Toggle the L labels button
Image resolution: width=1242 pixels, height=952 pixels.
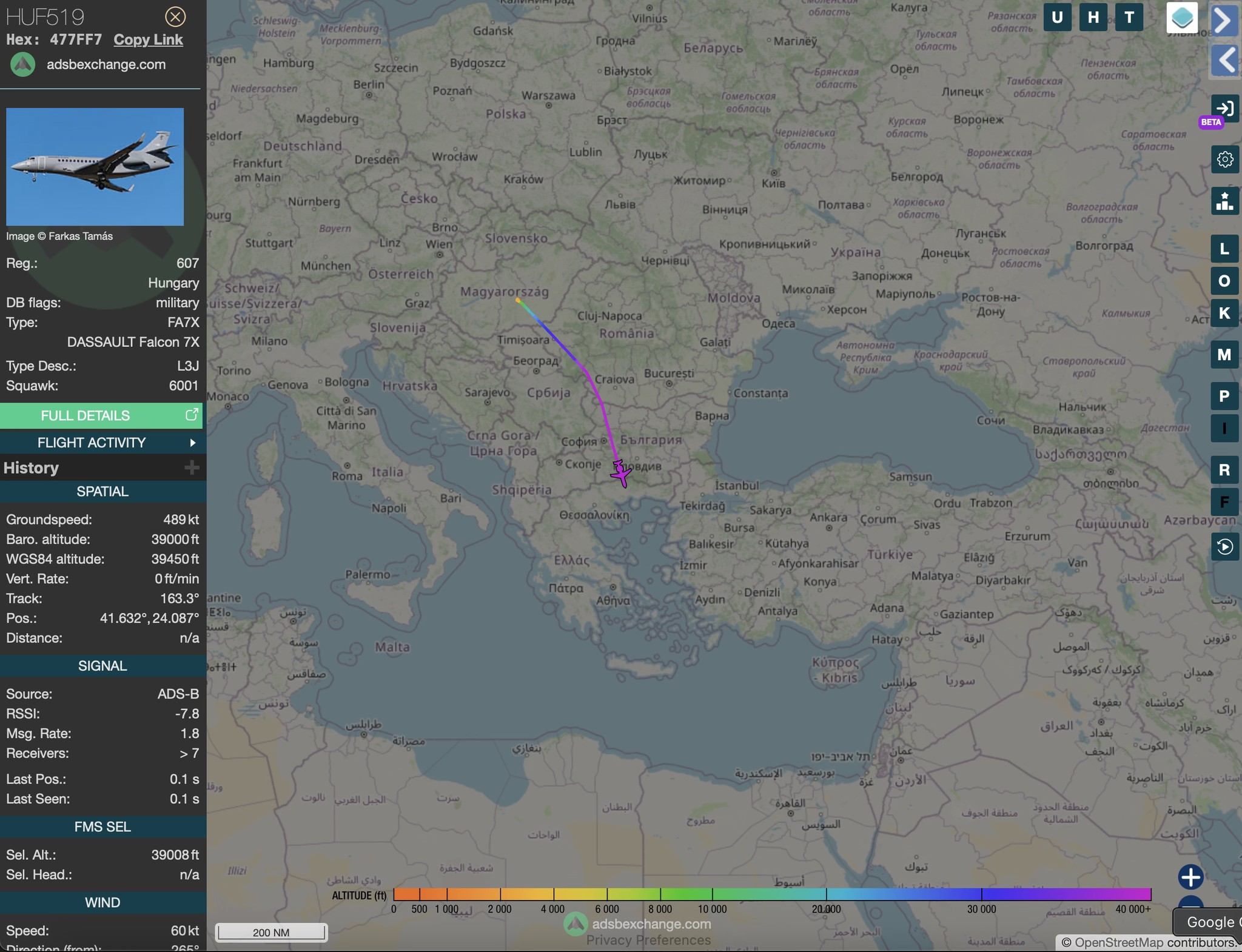click(1224, 249)
